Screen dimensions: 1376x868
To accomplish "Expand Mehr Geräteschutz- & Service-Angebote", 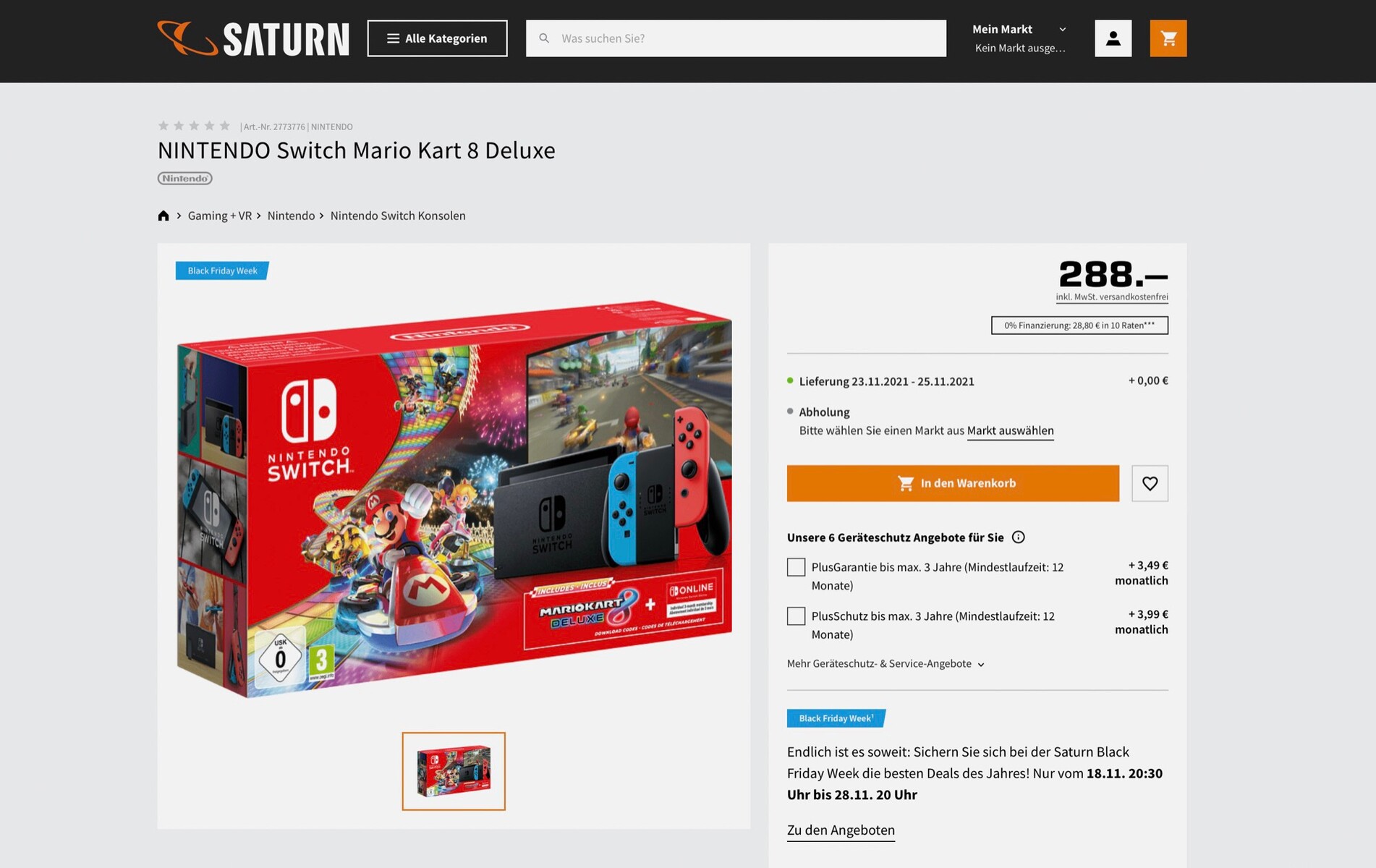I will (x=886, y=664).
